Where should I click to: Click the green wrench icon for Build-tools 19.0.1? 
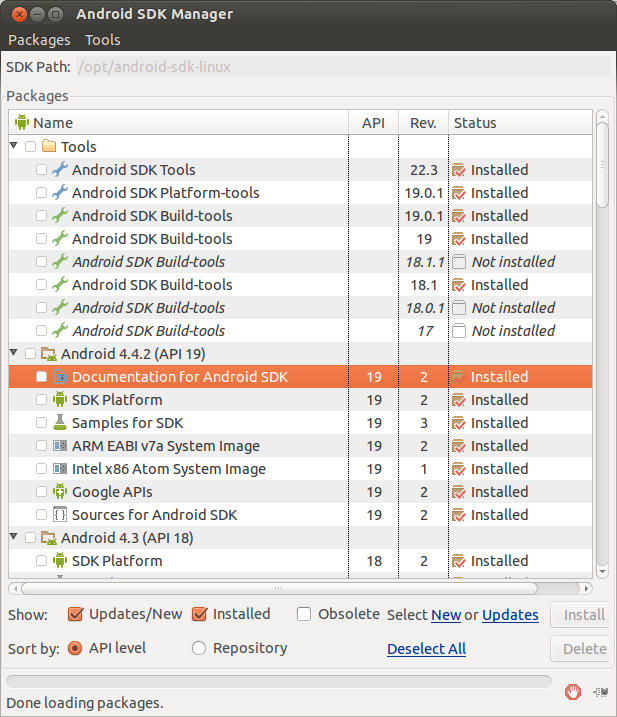(x=59, y=215)
